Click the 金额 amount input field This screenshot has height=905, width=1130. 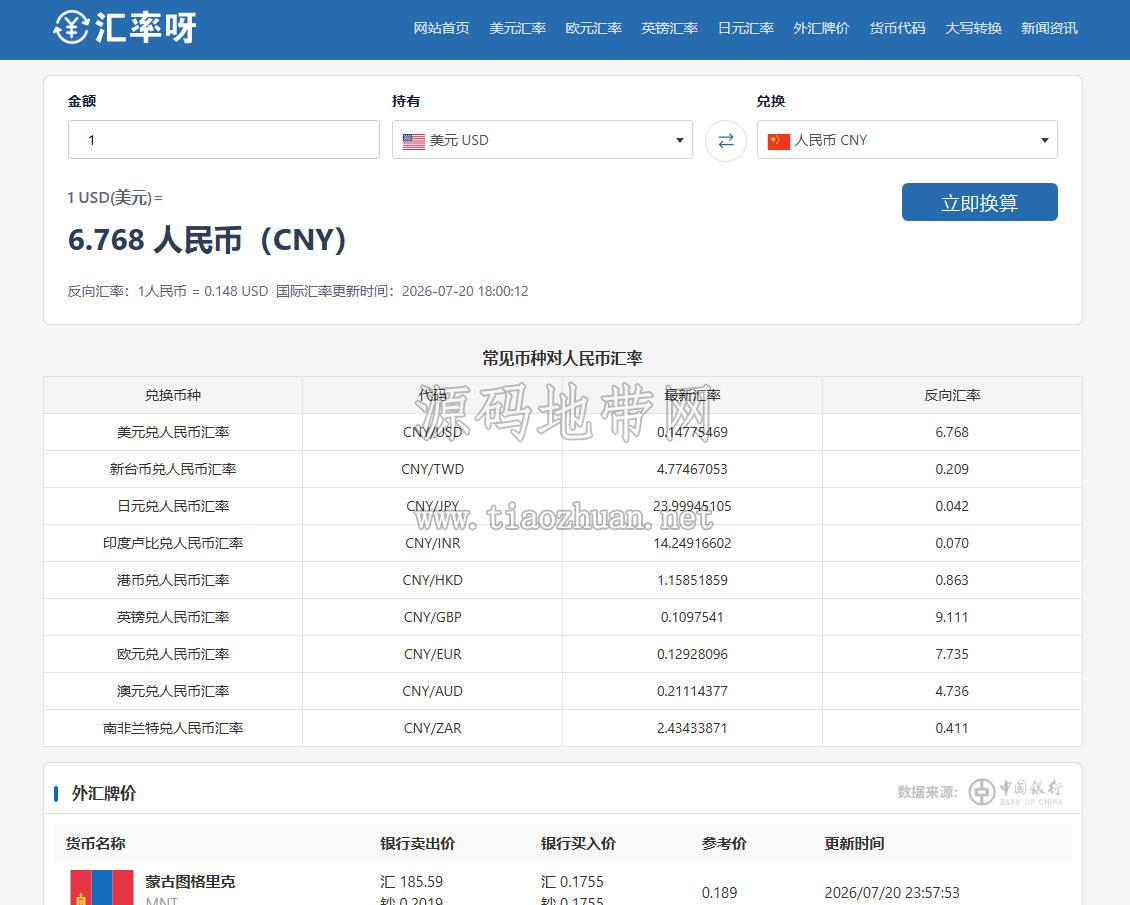[x=223, y=140]
